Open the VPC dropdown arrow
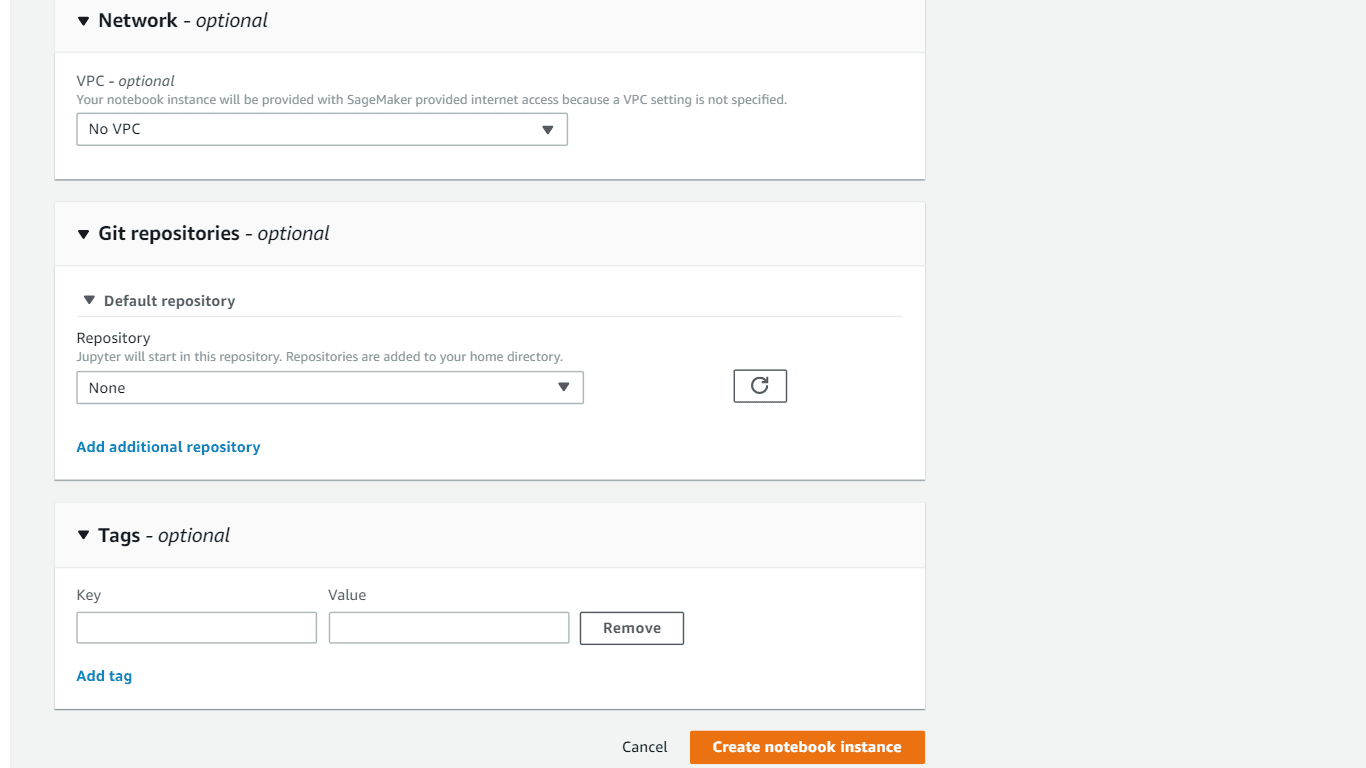1366x768 pixels. [548, 129]
